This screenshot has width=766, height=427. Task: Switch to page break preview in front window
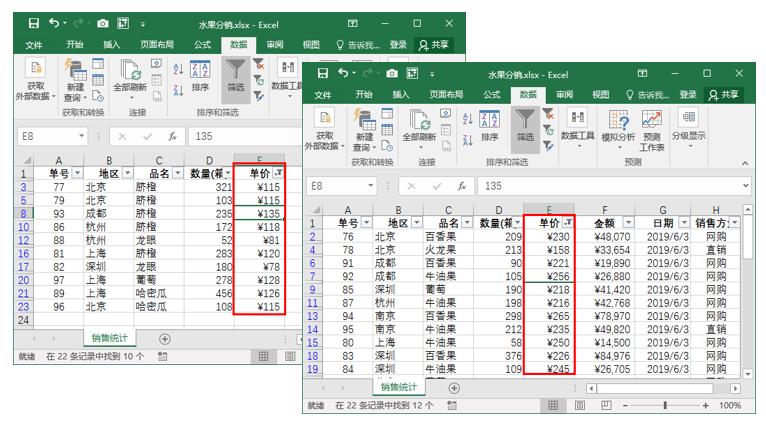[606, 405]
